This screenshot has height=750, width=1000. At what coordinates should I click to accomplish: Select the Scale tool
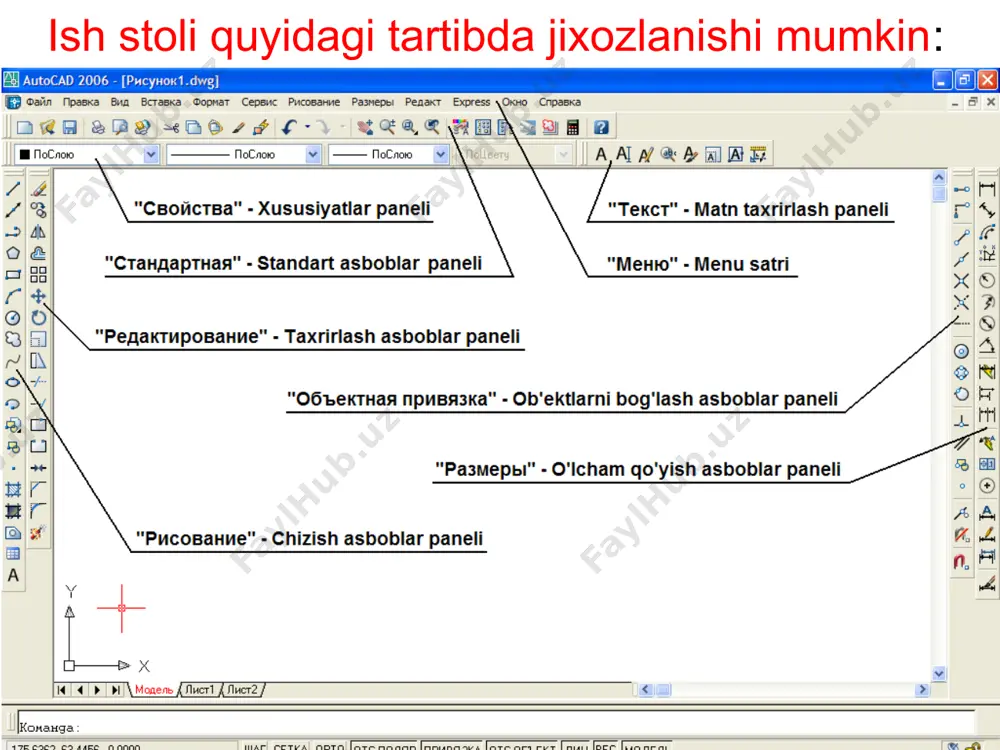(39, 339)
